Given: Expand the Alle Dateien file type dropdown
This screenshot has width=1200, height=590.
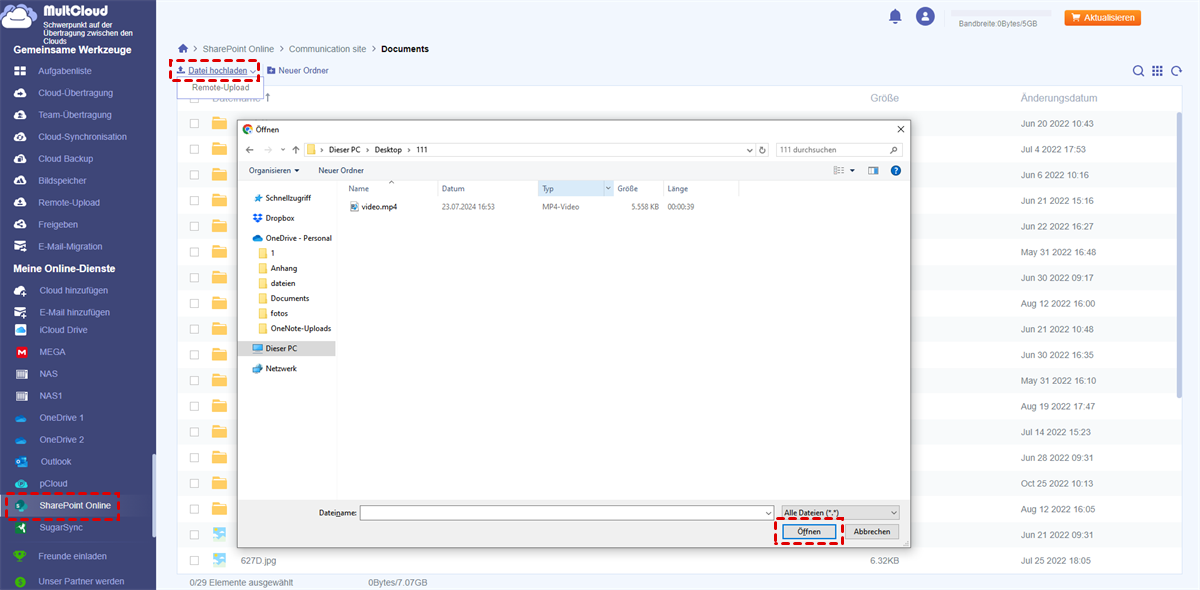Looking at the screenshot, I should click(x=840, y=512).
